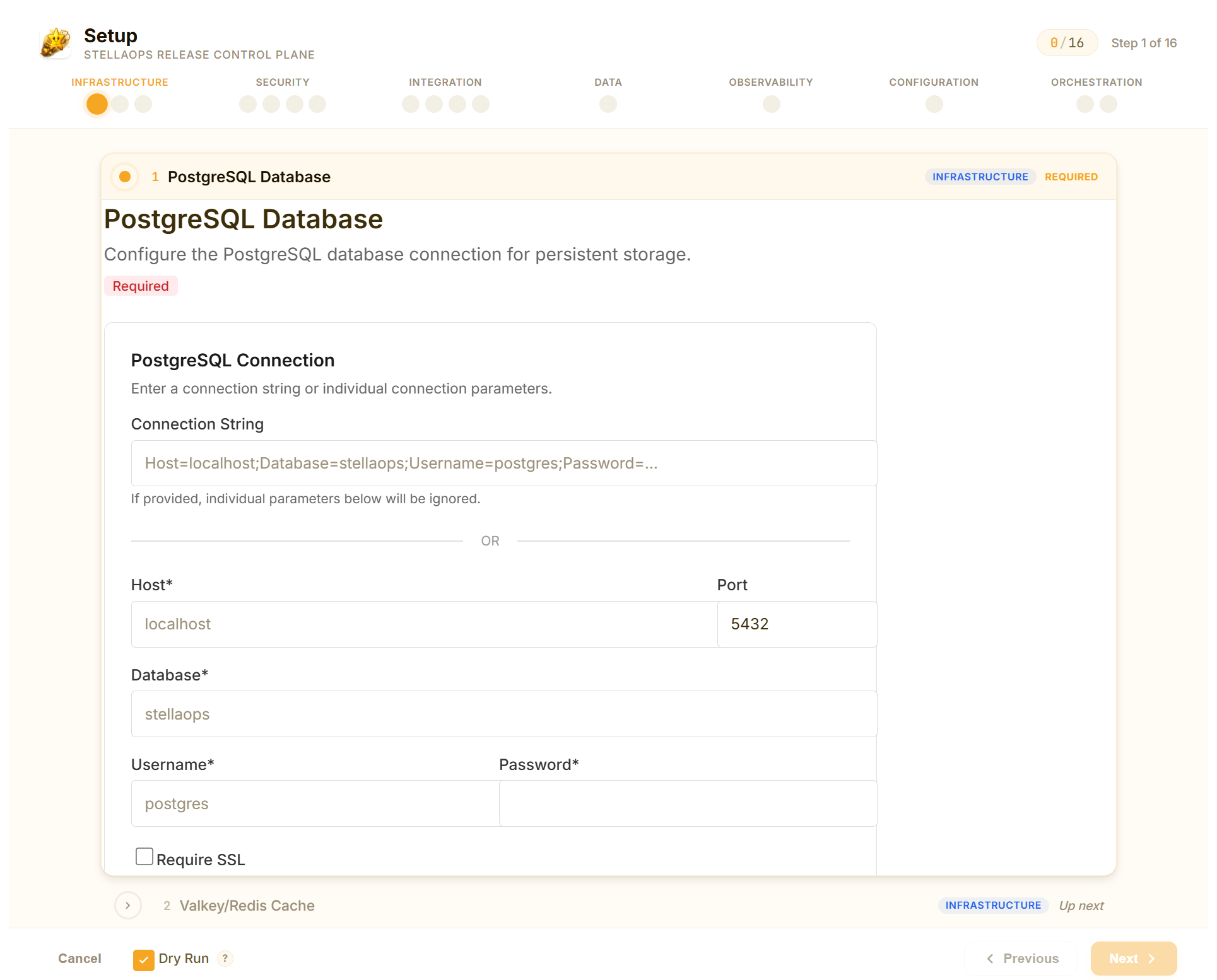Image resolution: width=1217 pixels, height=980 pixels.
Task: Open the Valkey/Redis Cache step row
Action: (247, 906)
